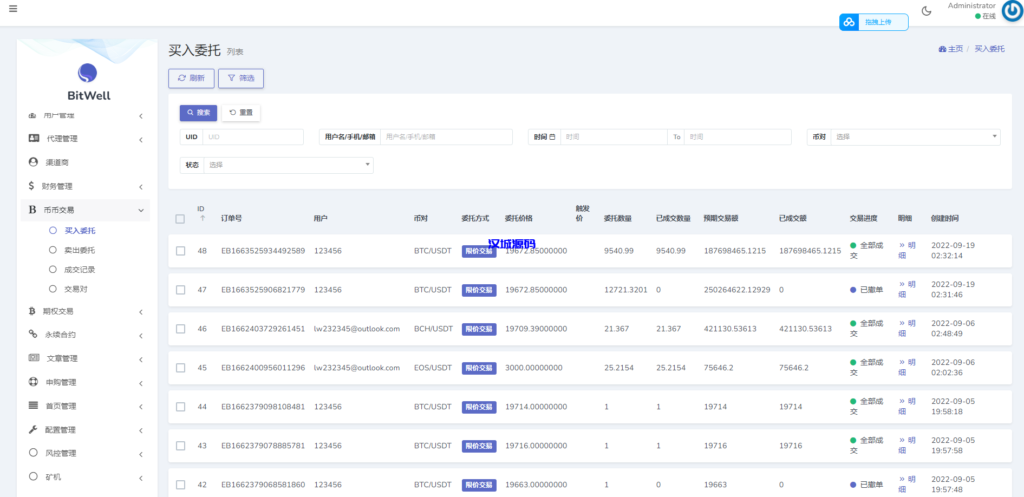Click the UID input field
The height and width of the screenshot is (497, 1024).
[253, 137]
